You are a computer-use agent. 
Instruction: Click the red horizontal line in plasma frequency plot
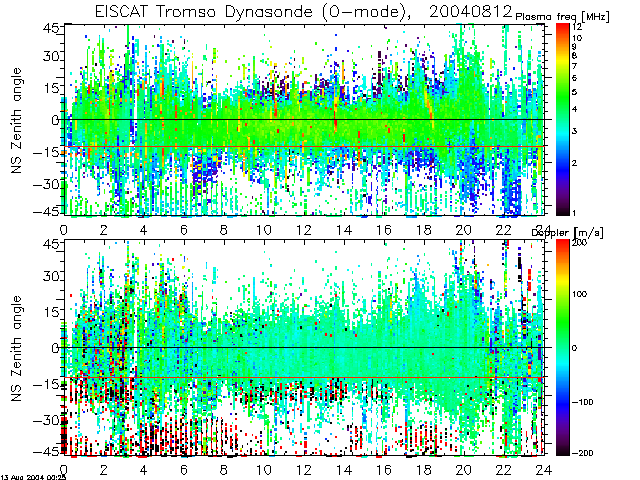point(304,146)
